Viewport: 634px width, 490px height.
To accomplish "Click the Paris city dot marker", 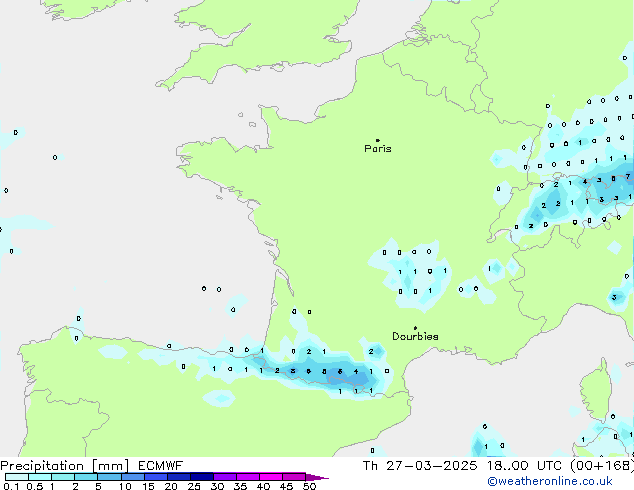I will (x=378, y=140).
